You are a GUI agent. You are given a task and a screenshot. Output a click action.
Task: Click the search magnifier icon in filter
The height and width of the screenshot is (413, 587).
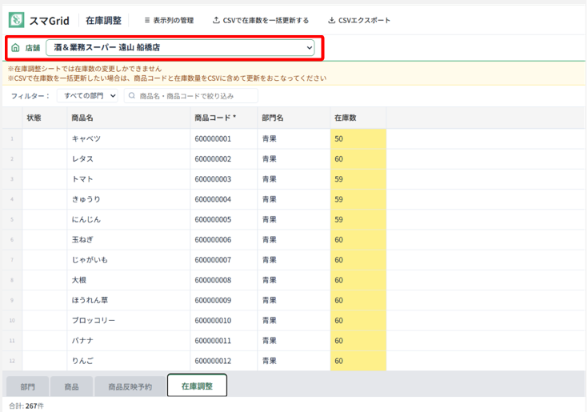click(132, 96)
